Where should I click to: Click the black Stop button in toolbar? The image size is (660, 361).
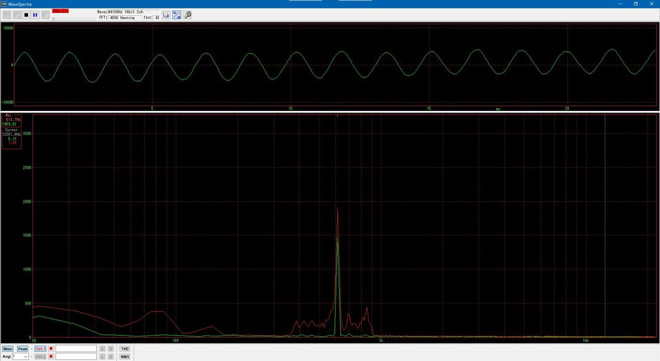(x=26, y=15)
